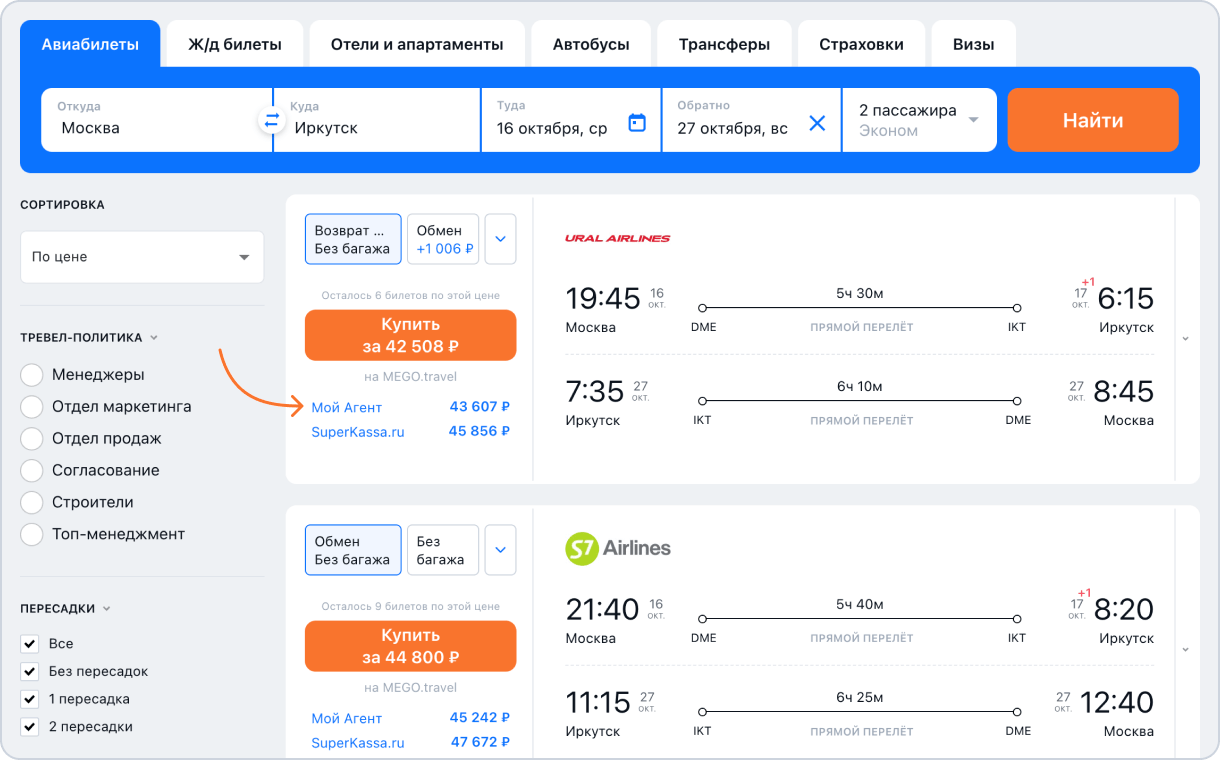Open calendar icon in departure date field
This screenshot has height=760, width=1220.
637,122
